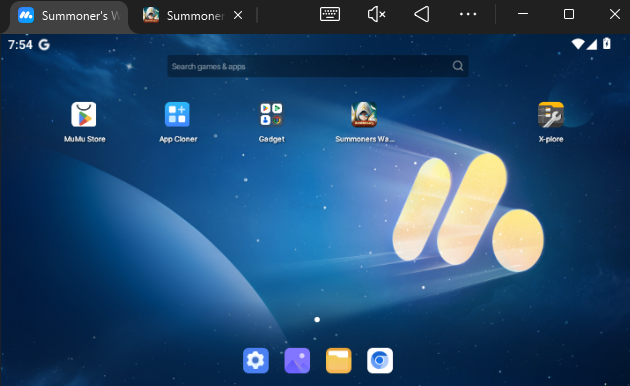630x386 pixels.
Task: Open the X-plore file manager
Action: click(551, 114)
